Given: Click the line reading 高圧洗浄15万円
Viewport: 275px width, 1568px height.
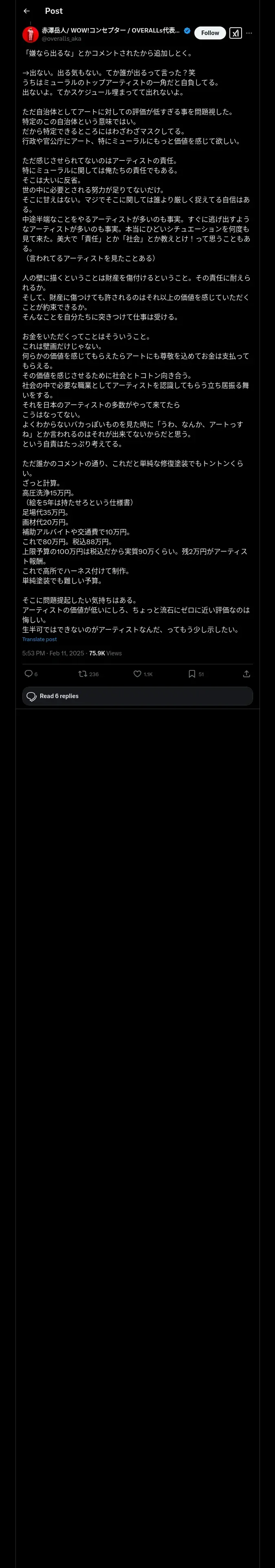Looking at the screenshot, I should 49,493.
